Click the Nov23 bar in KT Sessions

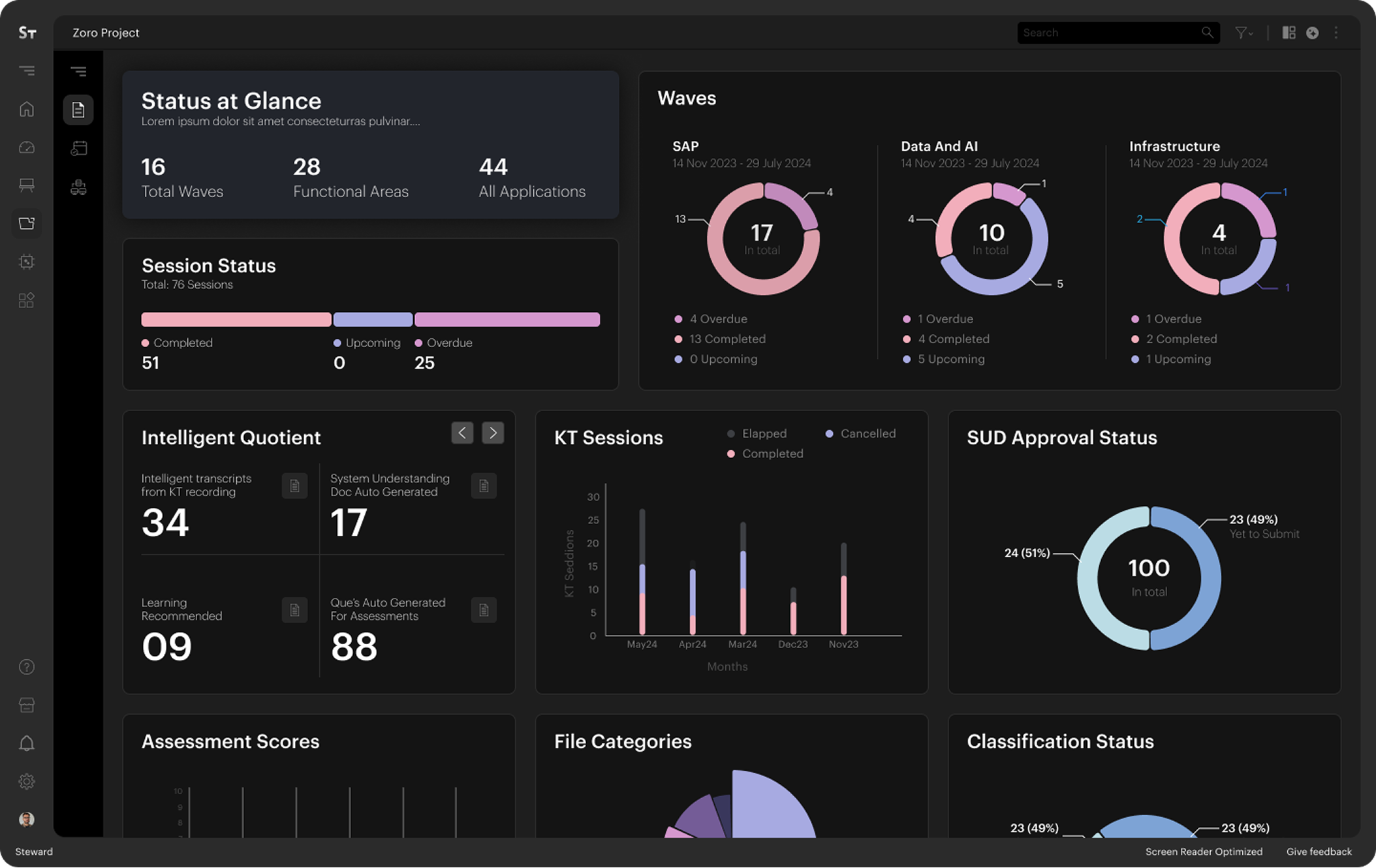click(x=843, y=589)
